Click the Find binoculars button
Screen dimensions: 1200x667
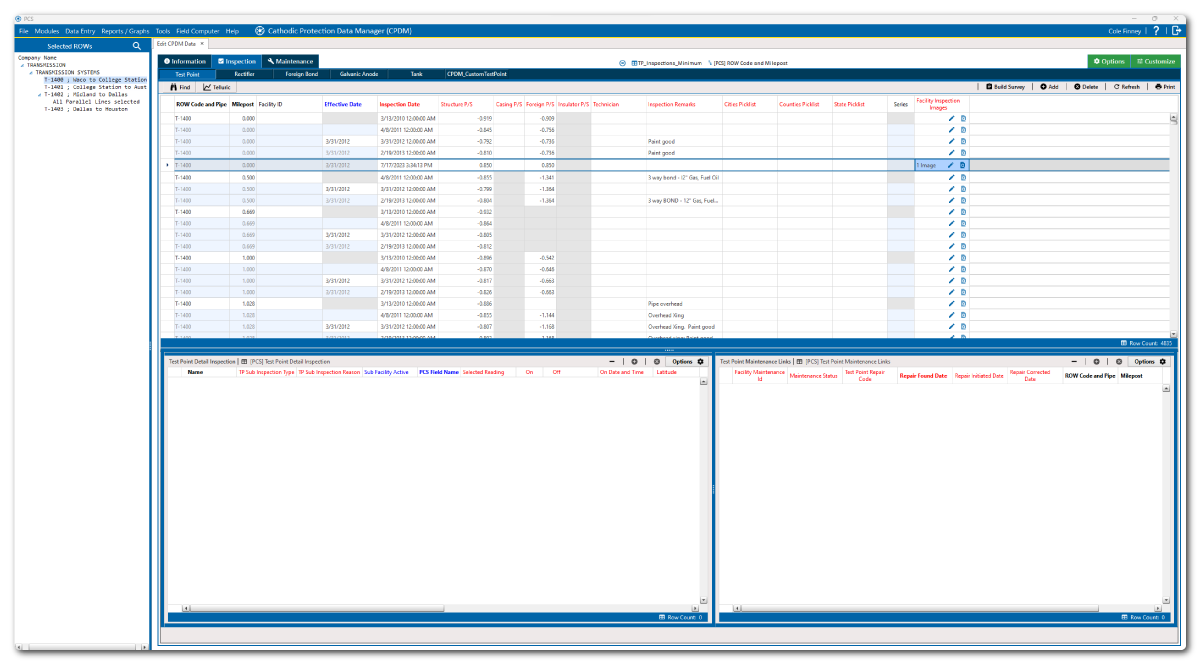point(180,87)
